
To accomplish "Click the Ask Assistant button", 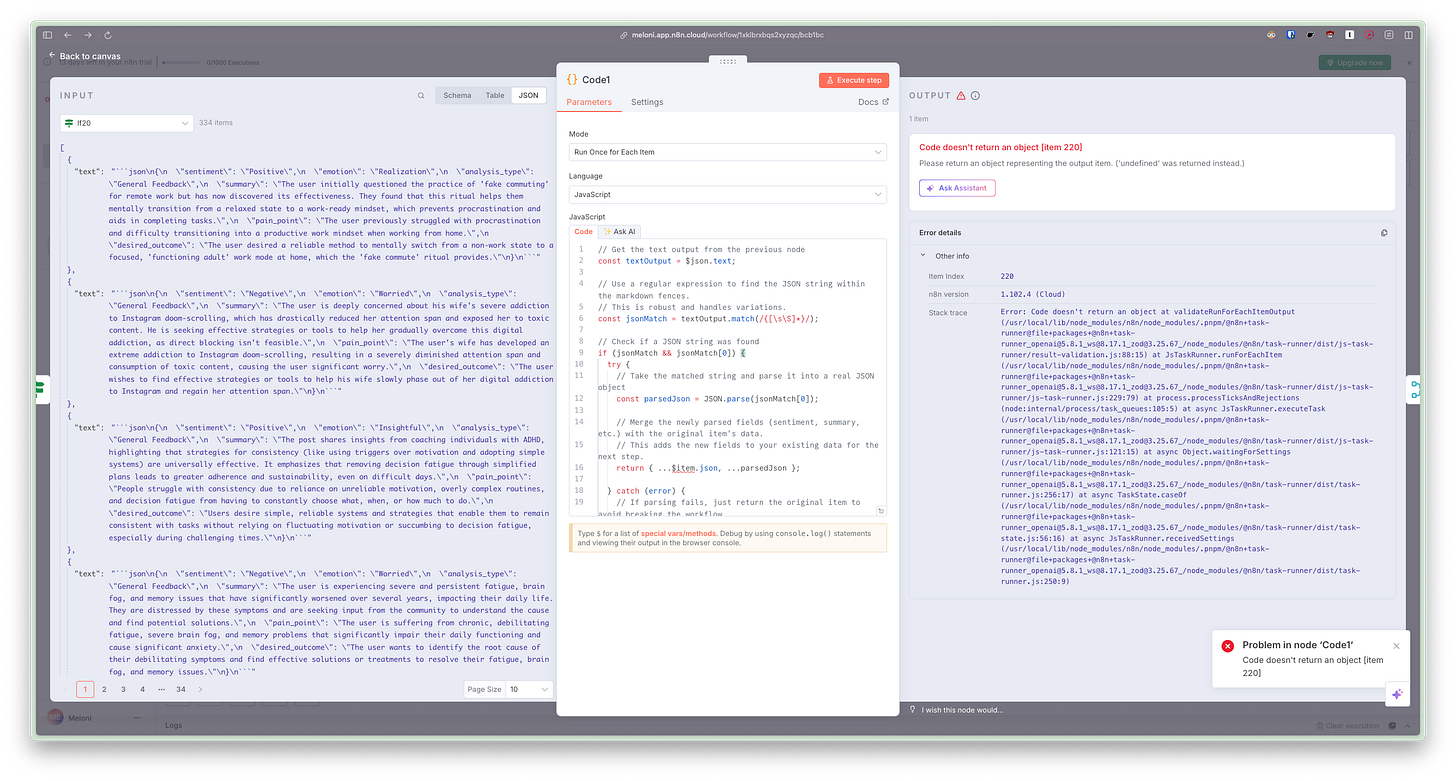I will coord(957,188).
